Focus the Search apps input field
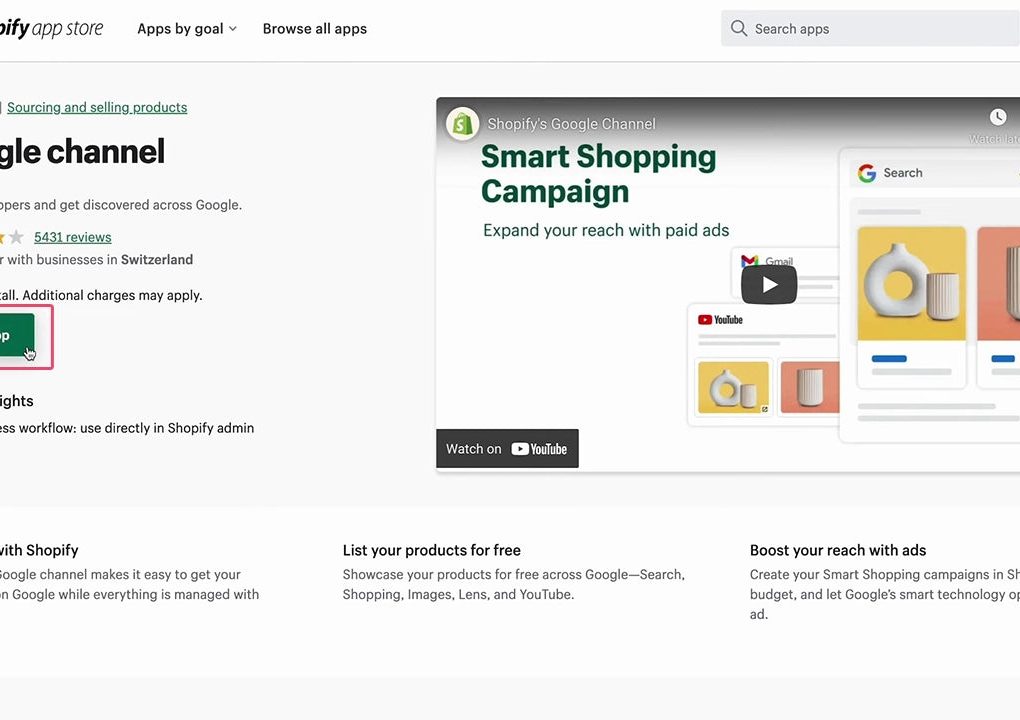The image size is (1020, 720). 870,29
